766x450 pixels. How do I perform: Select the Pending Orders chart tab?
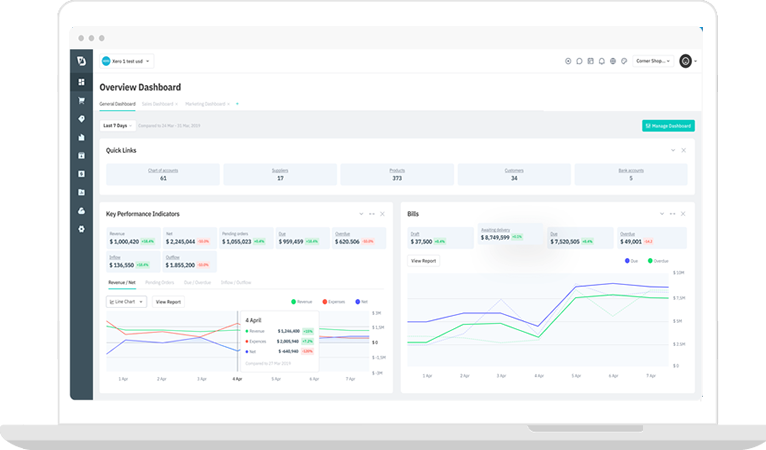point(162,283)
